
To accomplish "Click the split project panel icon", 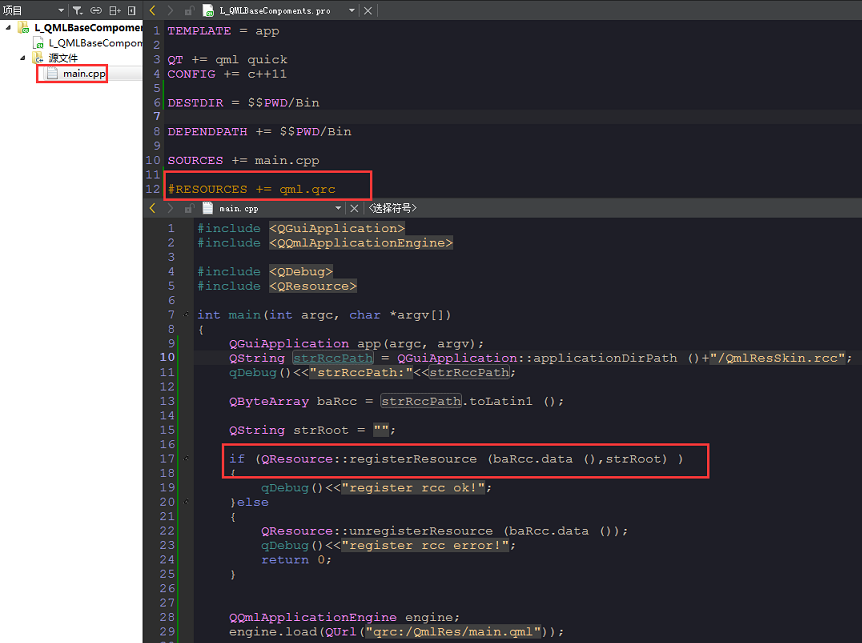I will click(114, 10).
